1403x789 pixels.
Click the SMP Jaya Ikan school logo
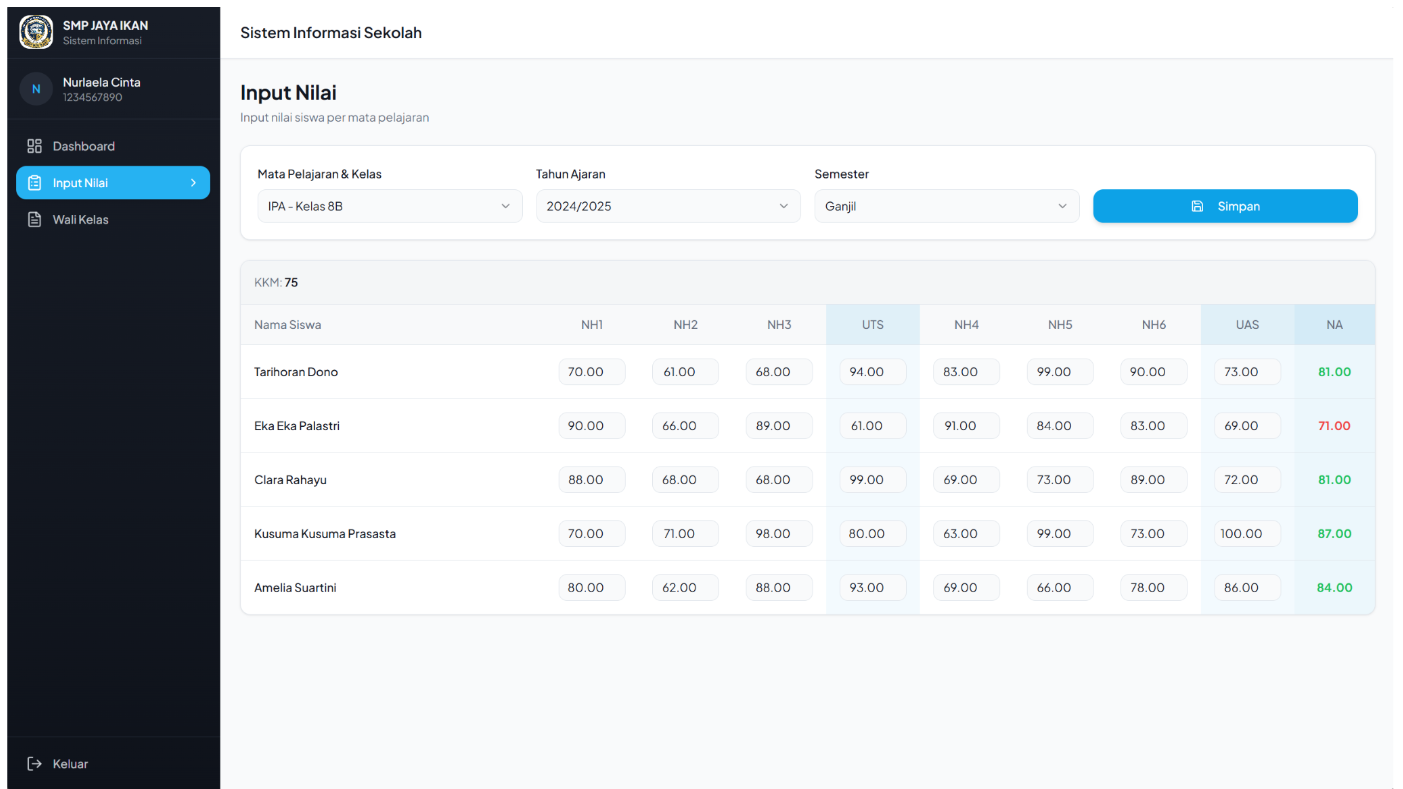(x=36, y=32)
